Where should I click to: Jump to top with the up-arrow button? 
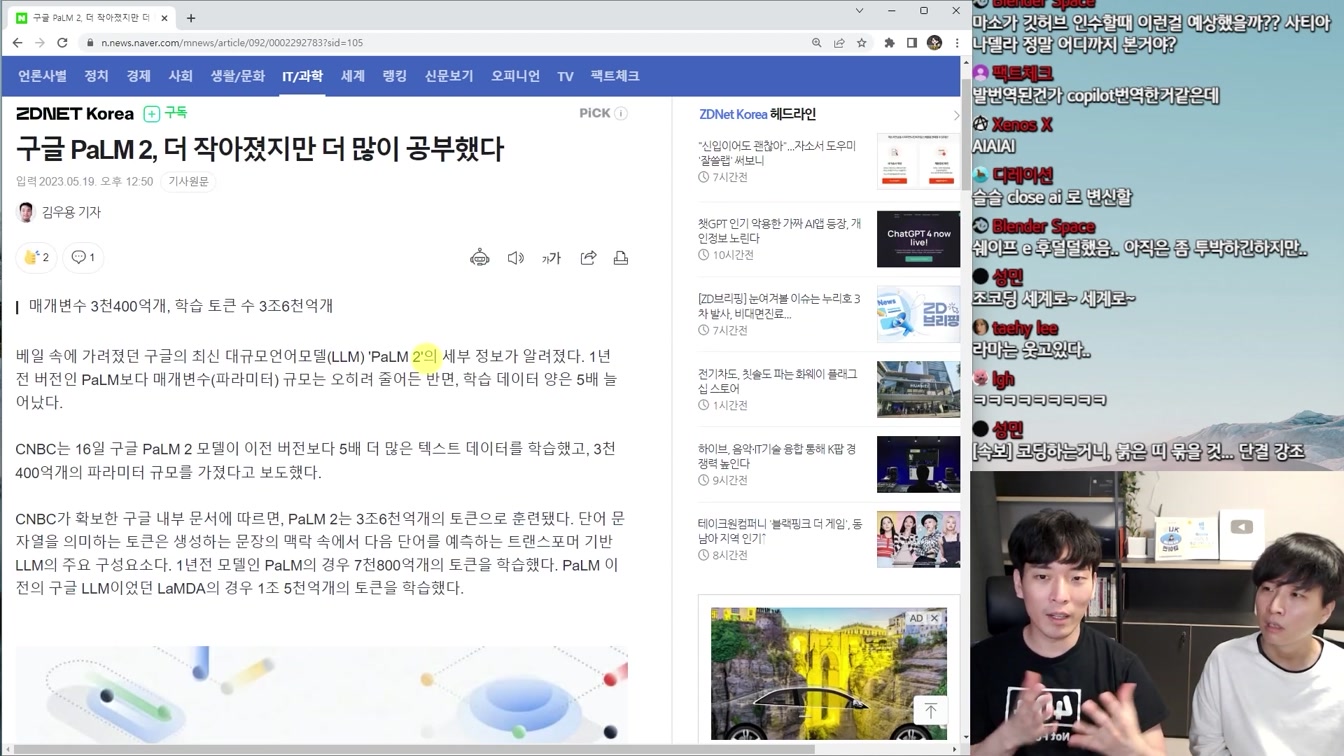(x=930, y=710)
